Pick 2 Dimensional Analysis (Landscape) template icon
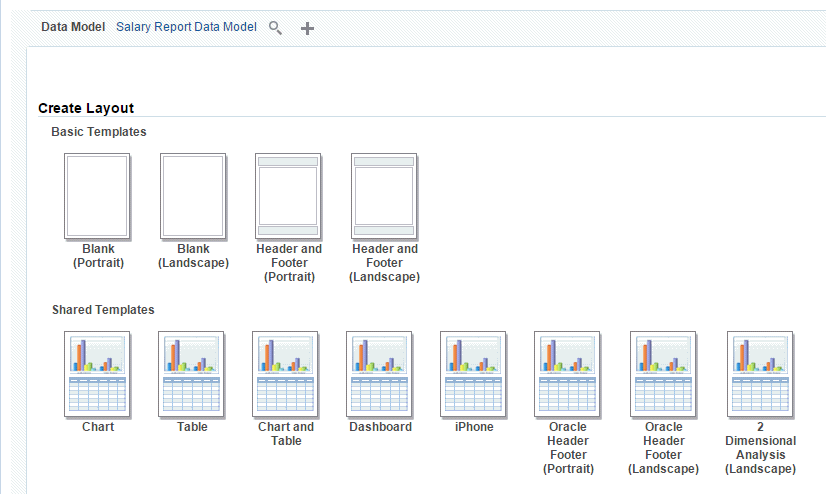 coord(760,374)
